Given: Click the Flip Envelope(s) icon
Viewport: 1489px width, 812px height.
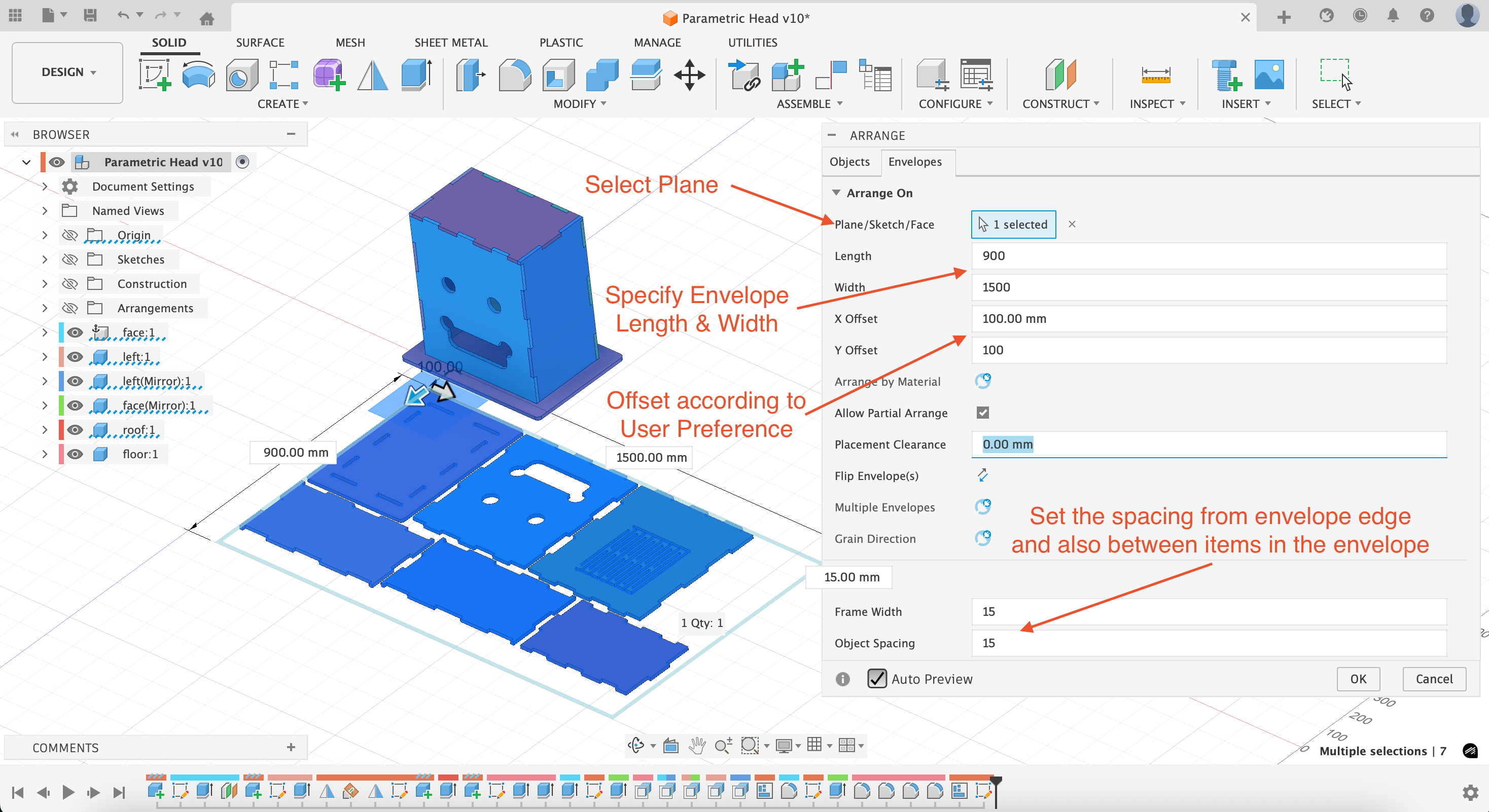Looking at the screenshot, I should (983, 475).
